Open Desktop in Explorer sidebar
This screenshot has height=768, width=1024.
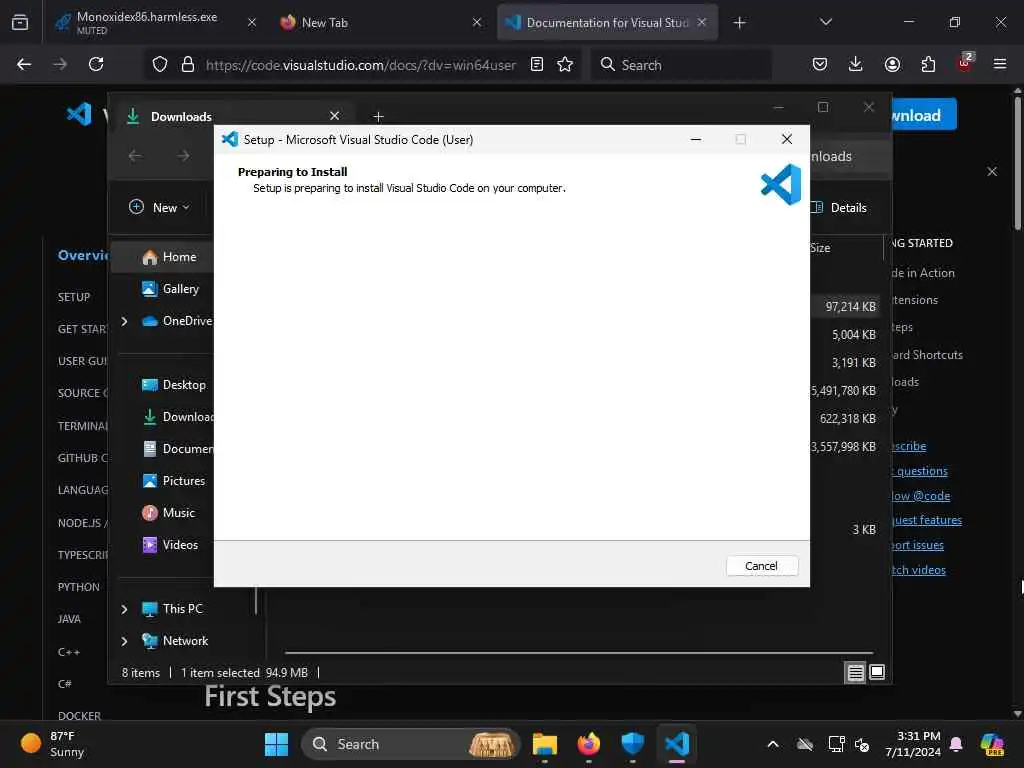click(173, 385)
